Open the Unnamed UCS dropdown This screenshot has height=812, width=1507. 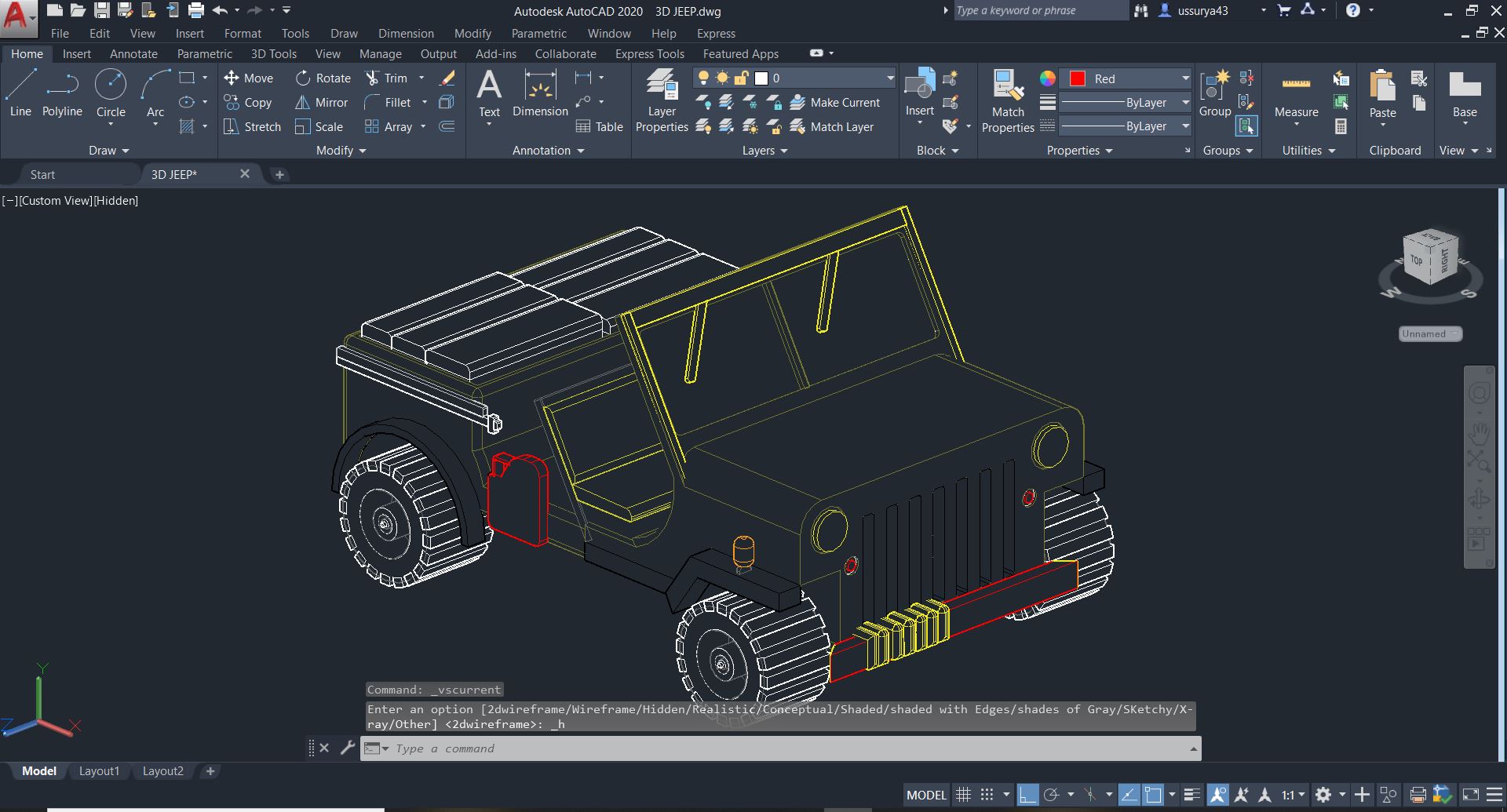pos(1430,333)
